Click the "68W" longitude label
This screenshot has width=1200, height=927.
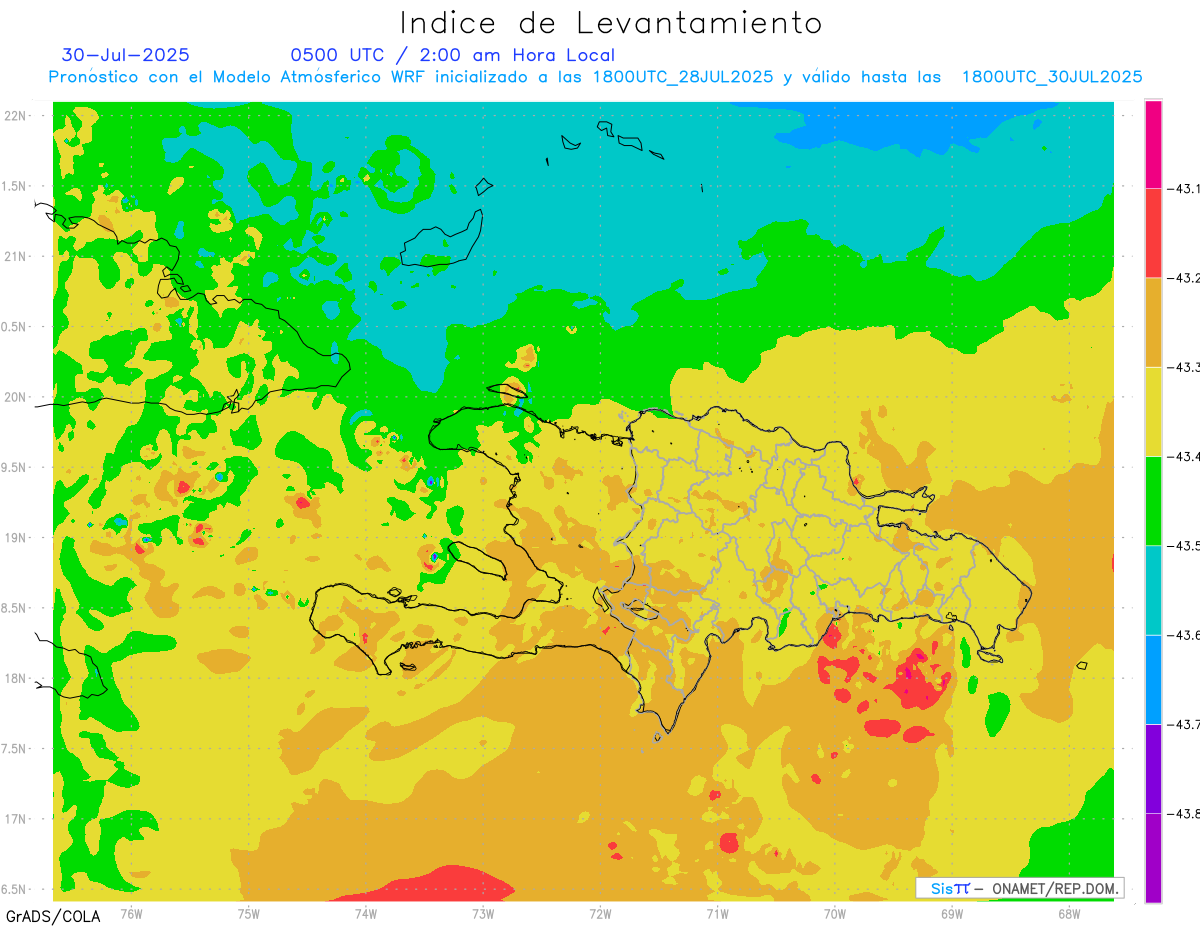coord(1069,913)
